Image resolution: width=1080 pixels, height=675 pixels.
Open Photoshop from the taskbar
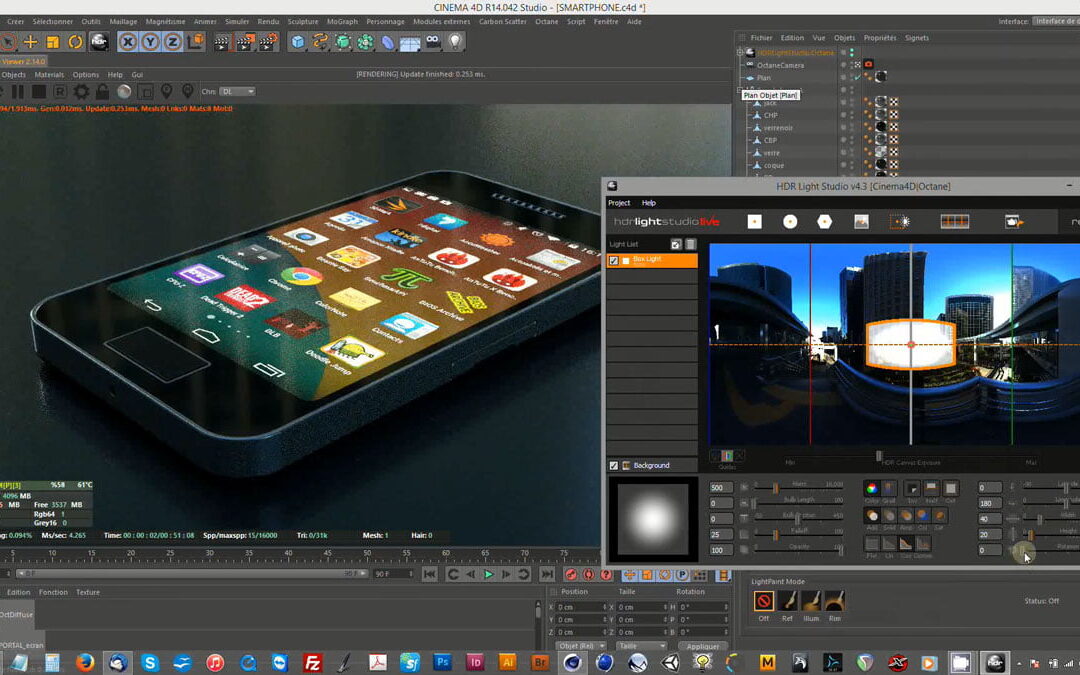pyautogui.click(x=442, y=662)
